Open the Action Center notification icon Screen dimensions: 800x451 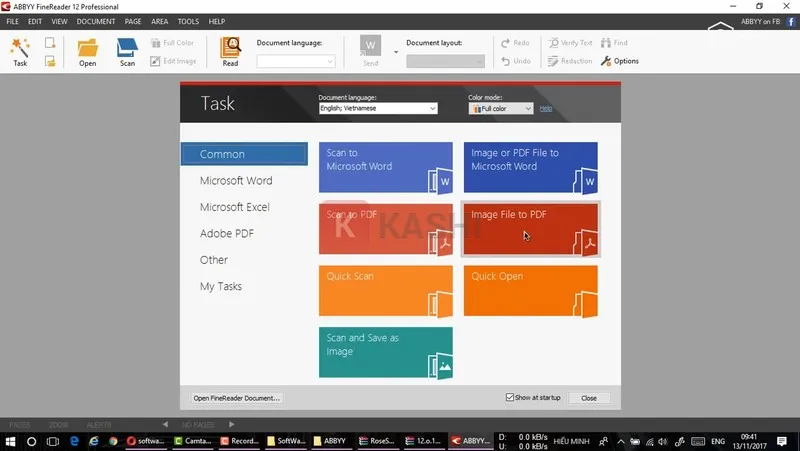(782, 441)
